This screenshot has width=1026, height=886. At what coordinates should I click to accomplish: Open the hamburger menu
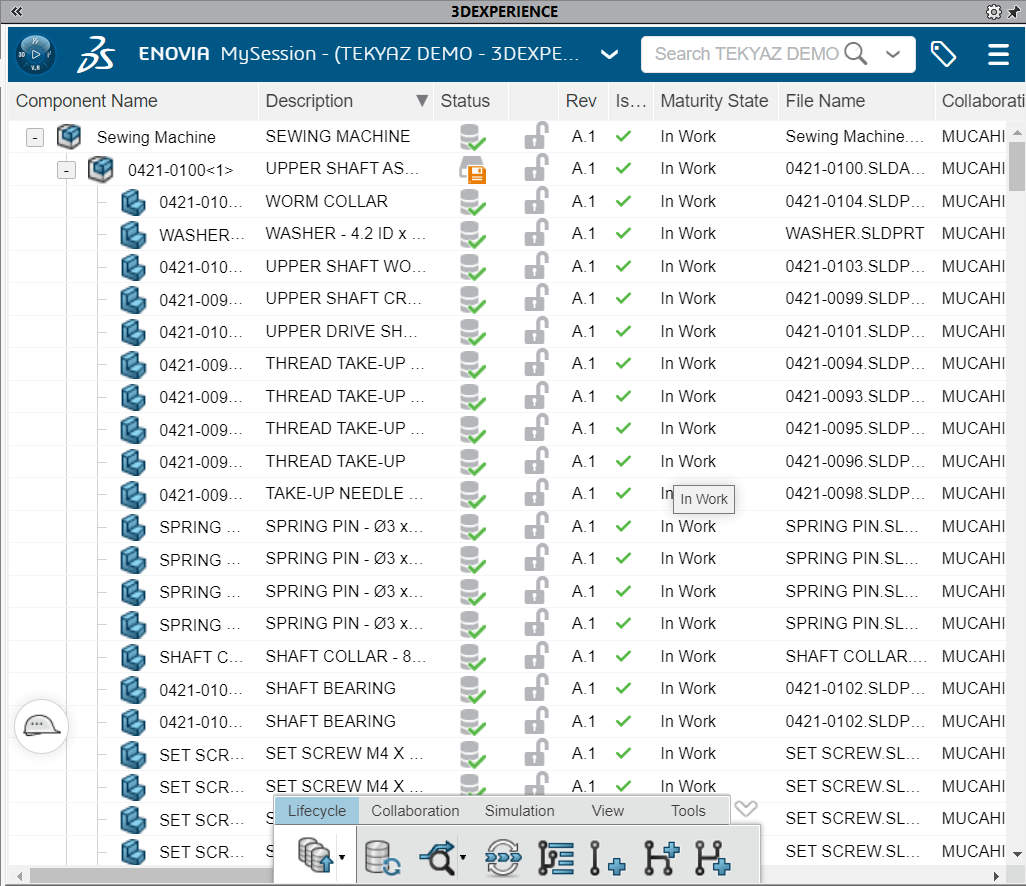pos(998,54)
